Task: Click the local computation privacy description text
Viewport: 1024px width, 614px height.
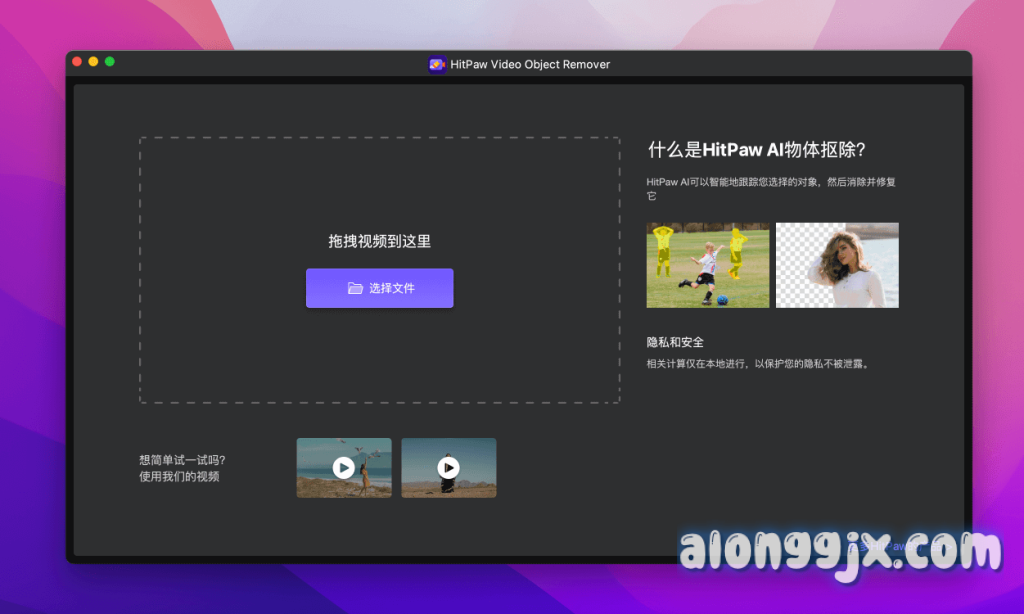Action: tap(758, 364)
